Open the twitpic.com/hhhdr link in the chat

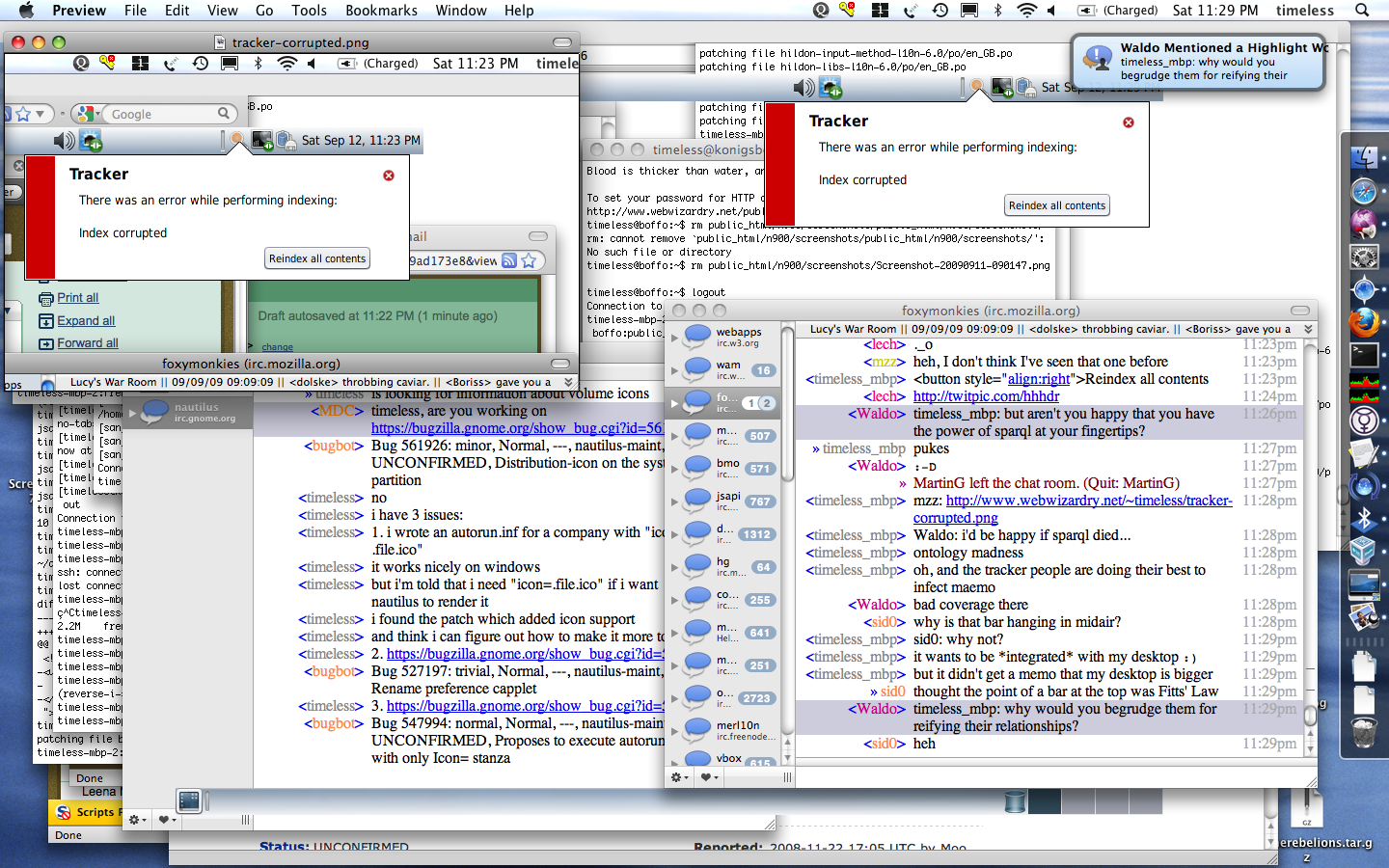[x=986, y=396]
